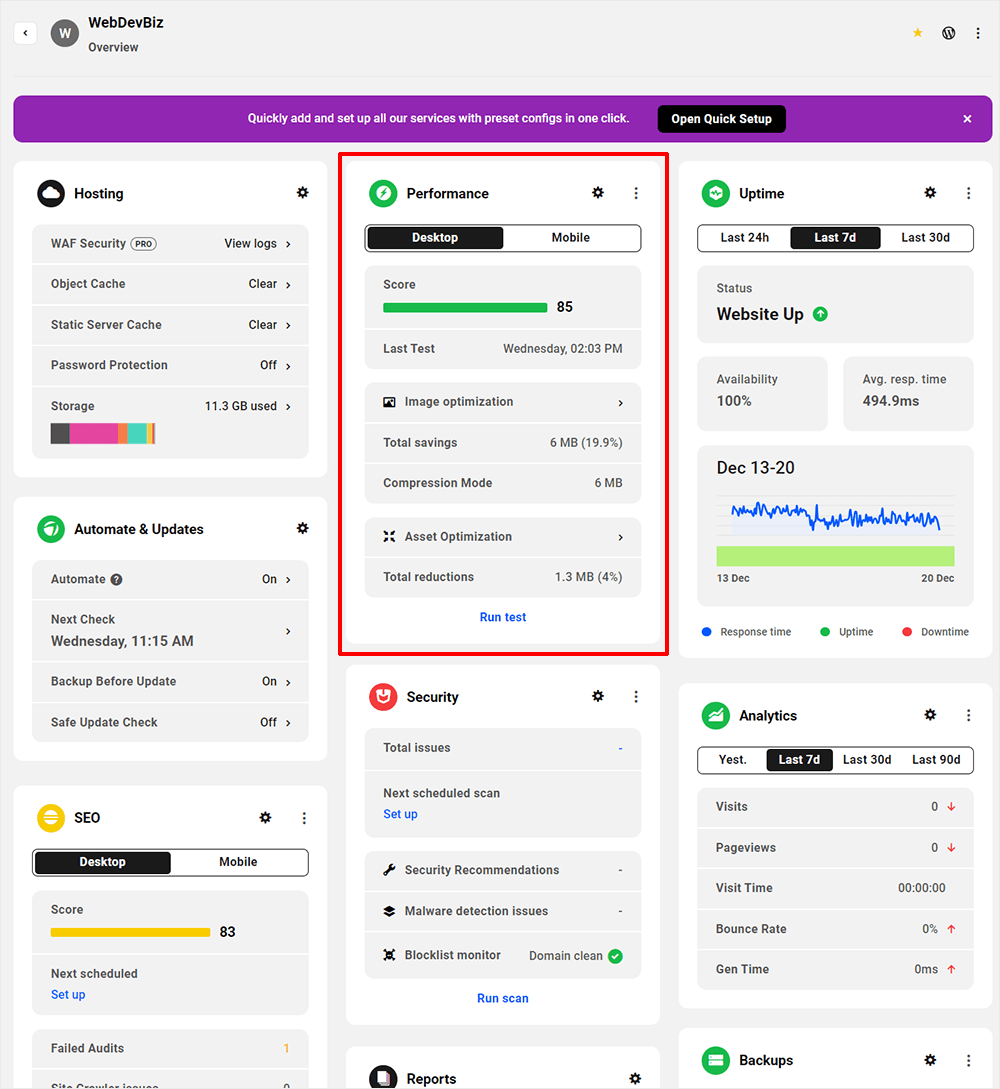Click Automate help question mark
The image size is (1000, 1089).
click(x=117, y=579)
